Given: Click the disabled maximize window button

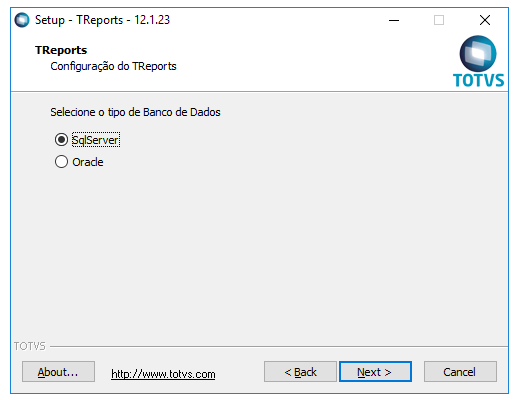Looking at the screenshot, I should 439,20.
